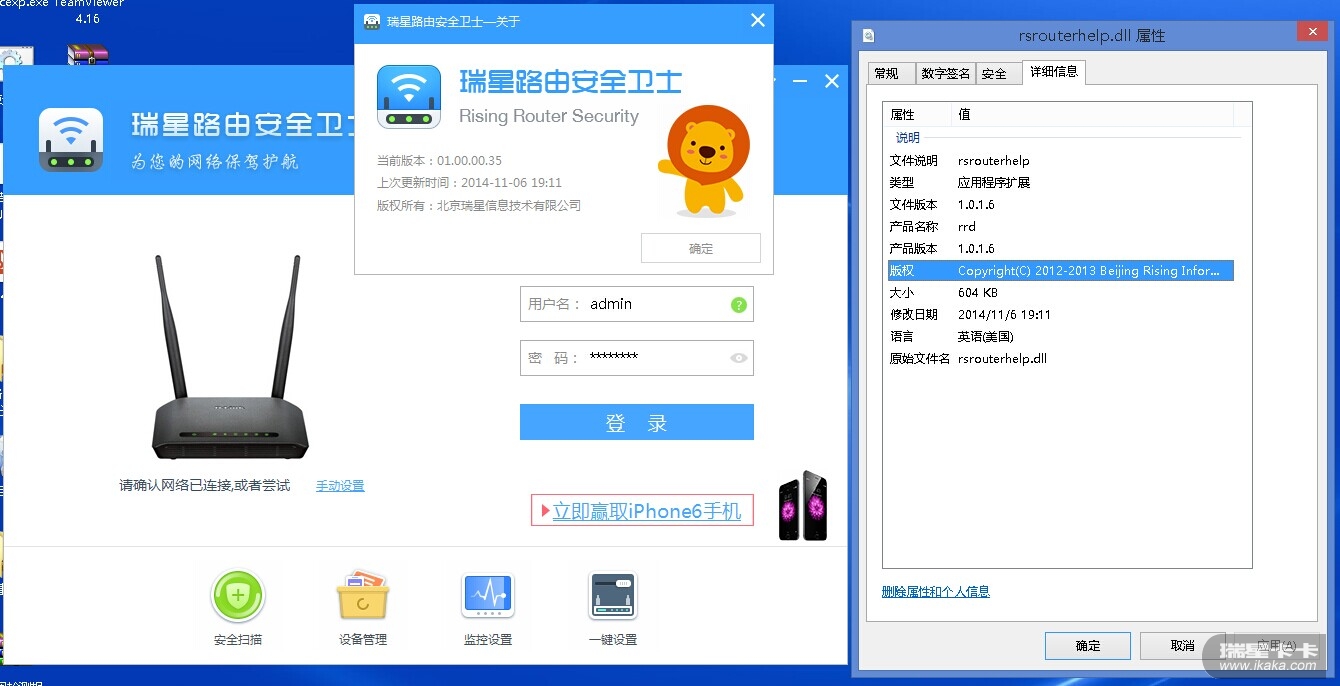Click the properties window title icon
1340x686 pixels.
868,35
